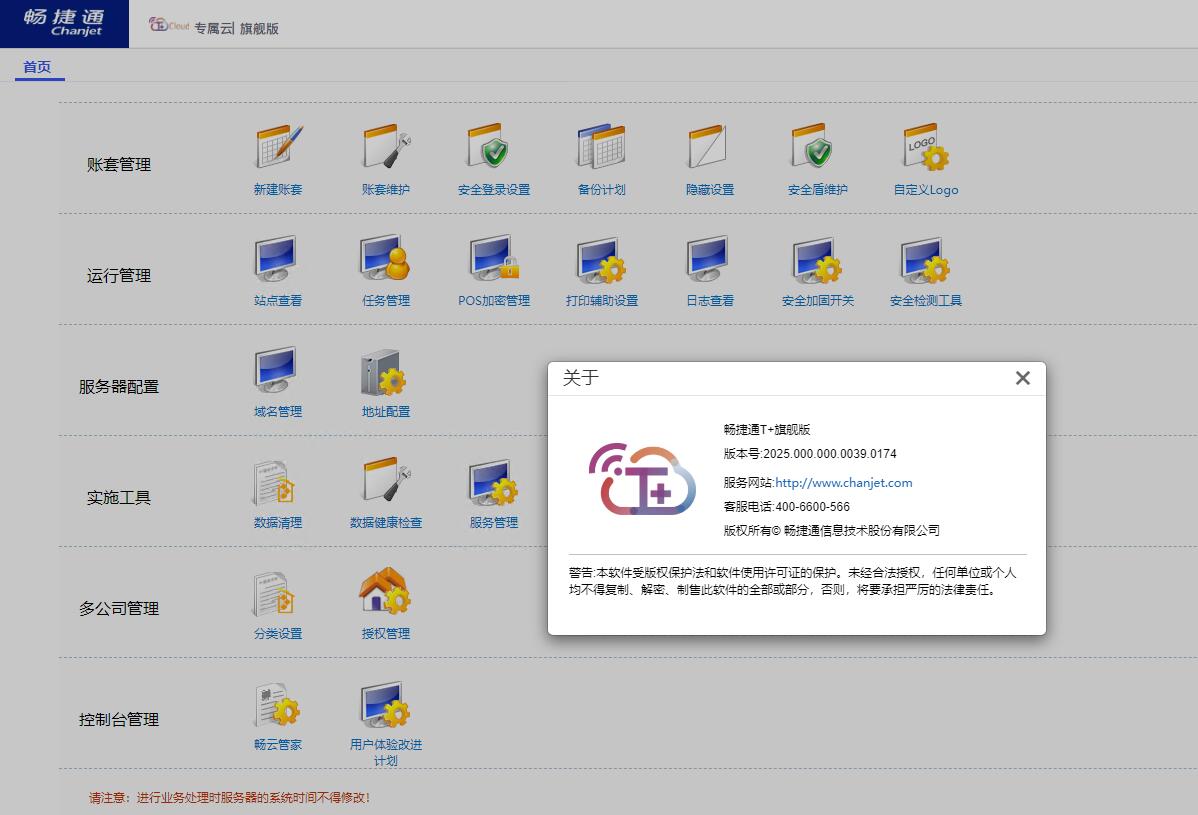Open the 新建账套 icon
Image resolution: width=1198 pixels, height=815 pixels.
pyautogui.click(x=278, y=147)
